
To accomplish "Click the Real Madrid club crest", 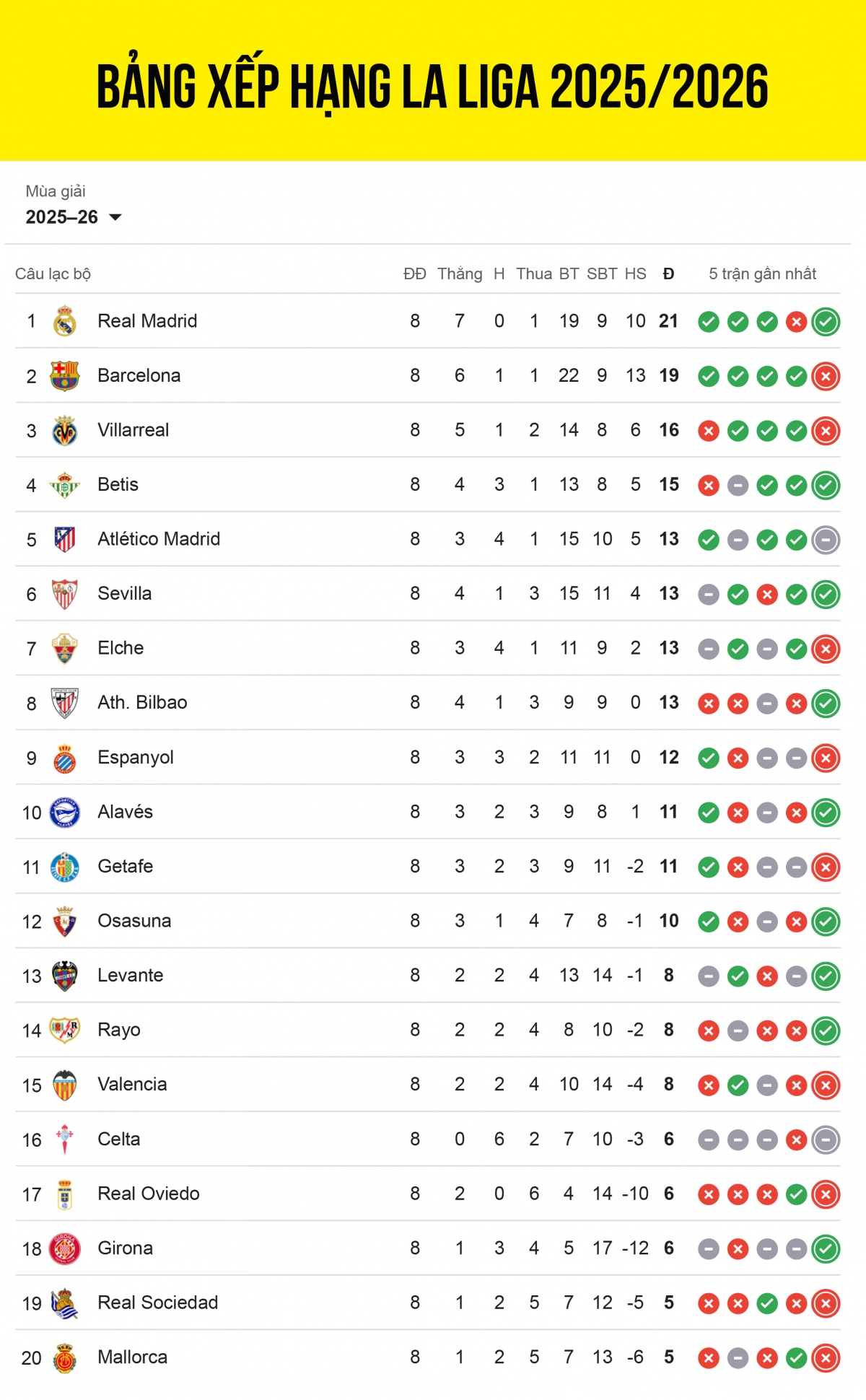I will [65, 321].
